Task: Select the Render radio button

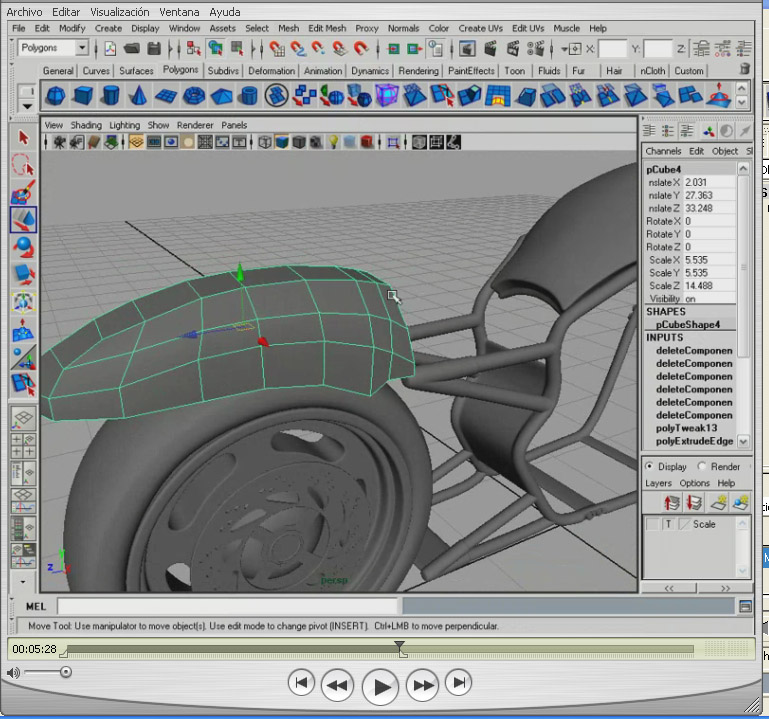Action: [702, 466]
